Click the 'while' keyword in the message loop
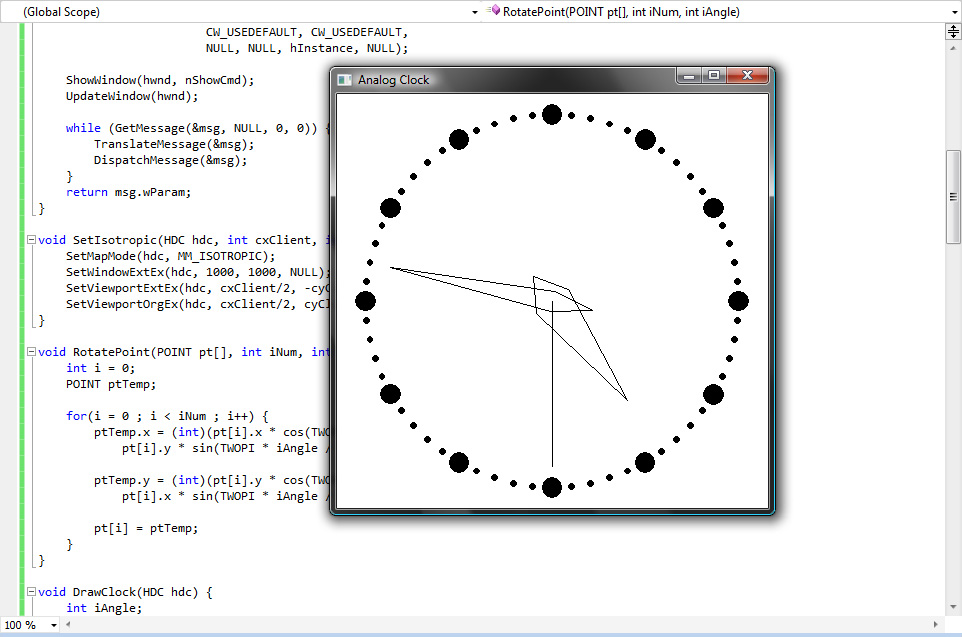The image size is (962, 637). click(x=83, y=128)
